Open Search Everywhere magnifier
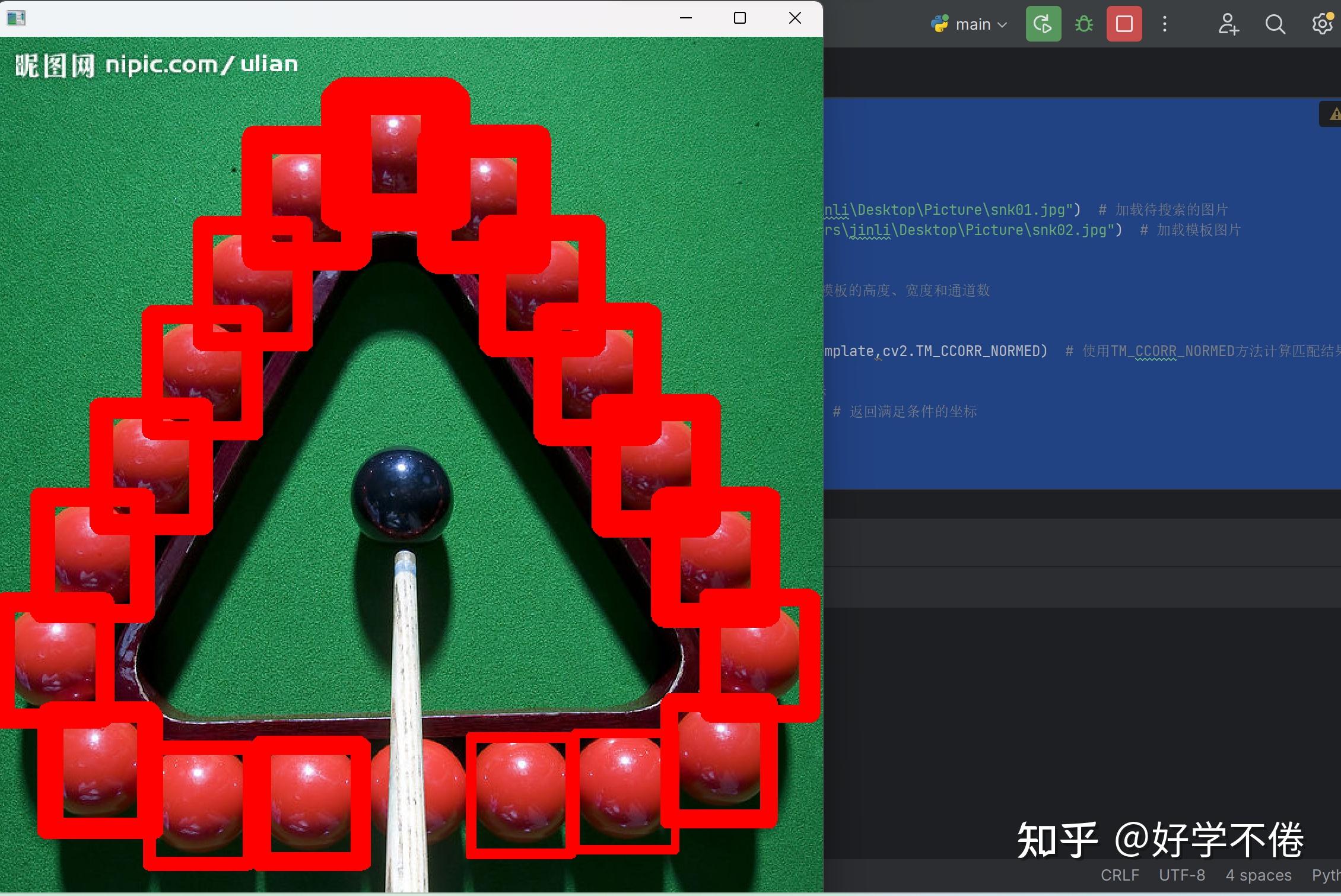Image resolution: width=1341 pixels, height=896 pixels. (x=1275, y=24)
